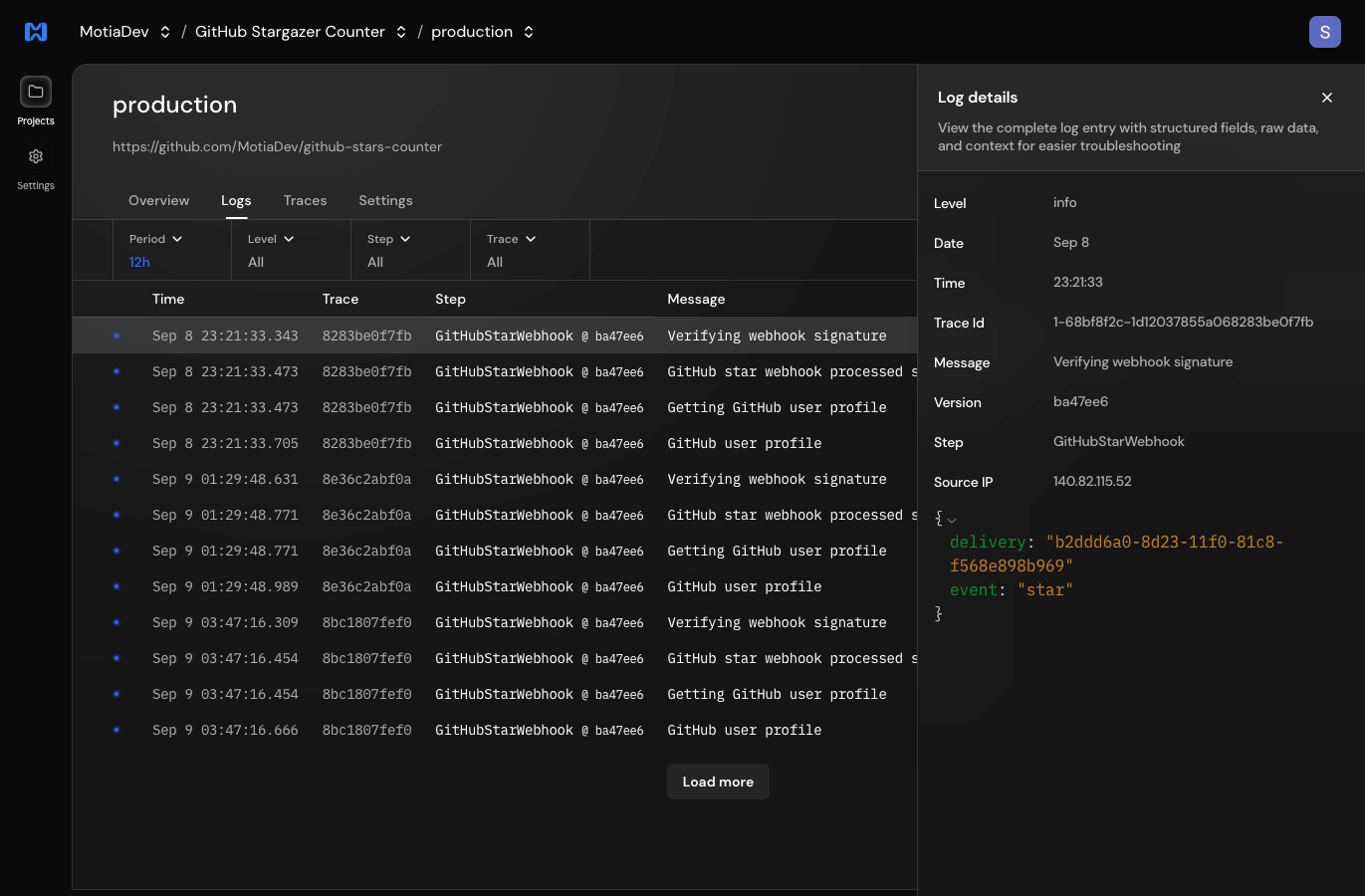Open the Projects folder icon in sidebar
1365x896 pixels.
pyautogui.click(x=36, y=92)
